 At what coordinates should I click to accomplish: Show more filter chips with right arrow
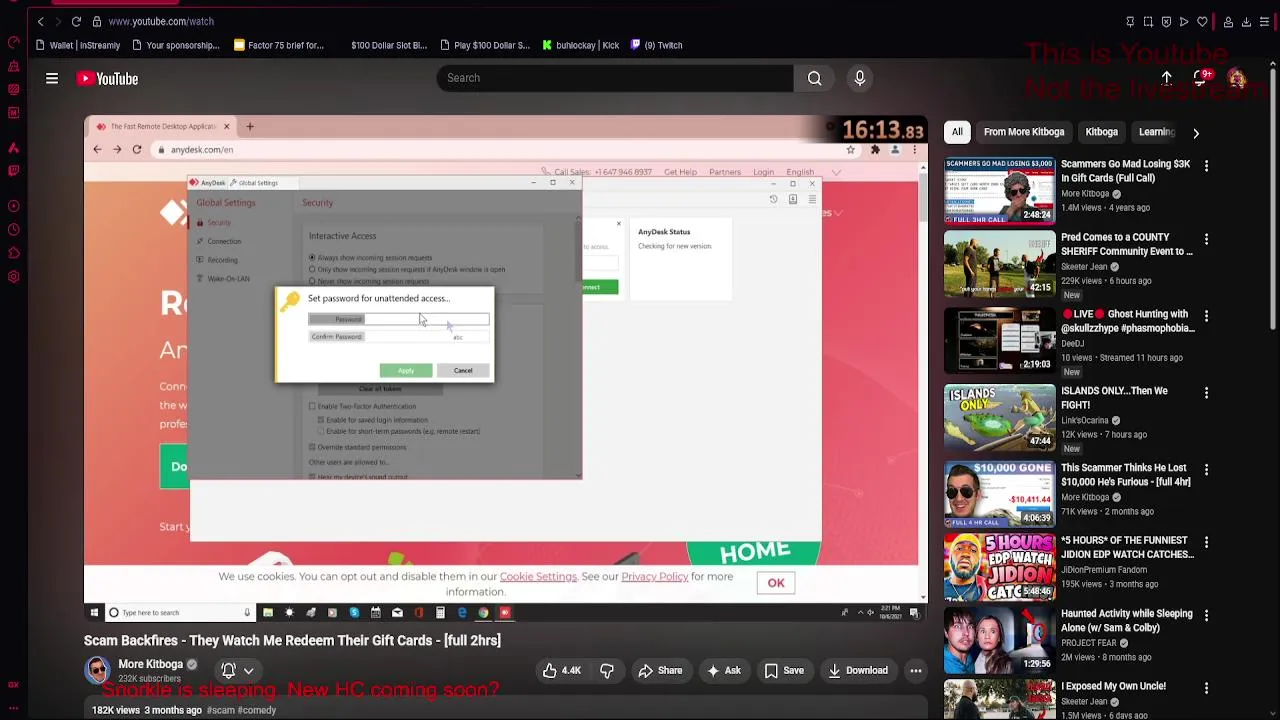1196,132
